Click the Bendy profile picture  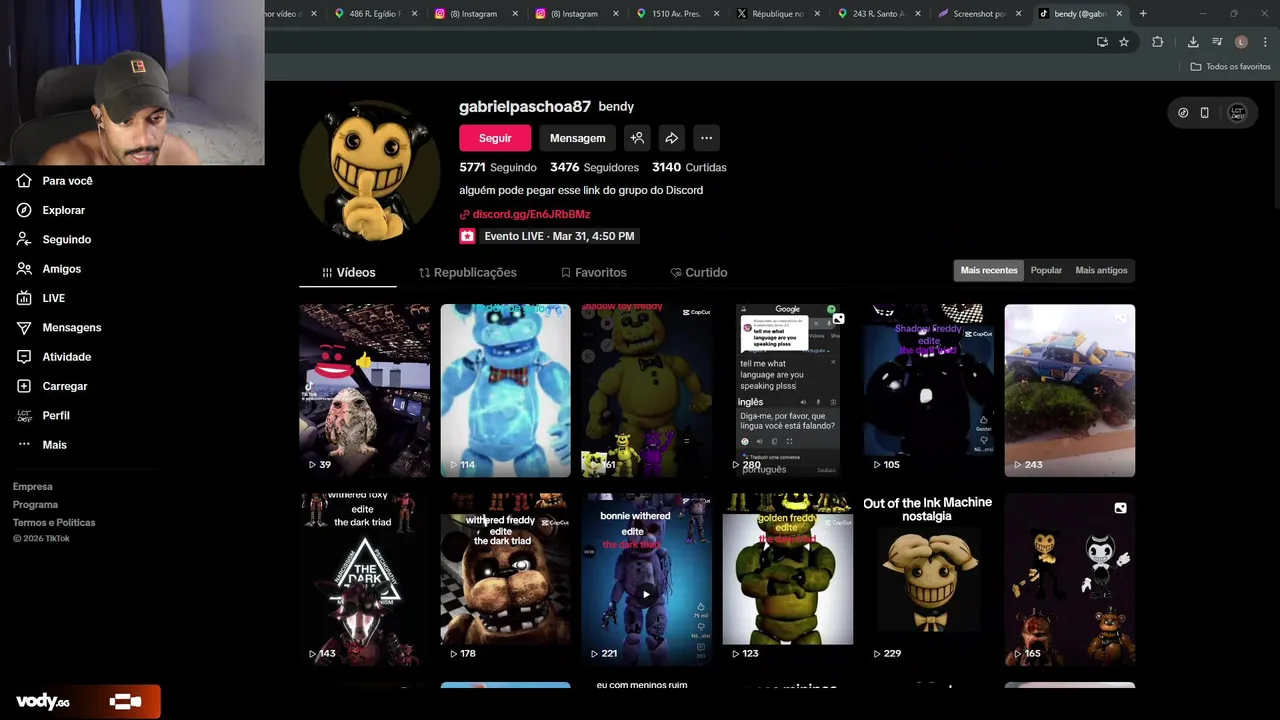tap(370, 171)
